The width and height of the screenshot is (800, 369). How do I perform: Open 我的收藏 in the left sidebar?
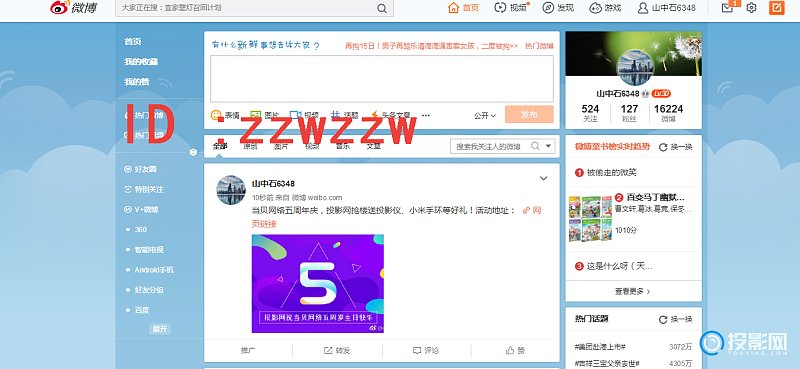(x=141, y=62)
